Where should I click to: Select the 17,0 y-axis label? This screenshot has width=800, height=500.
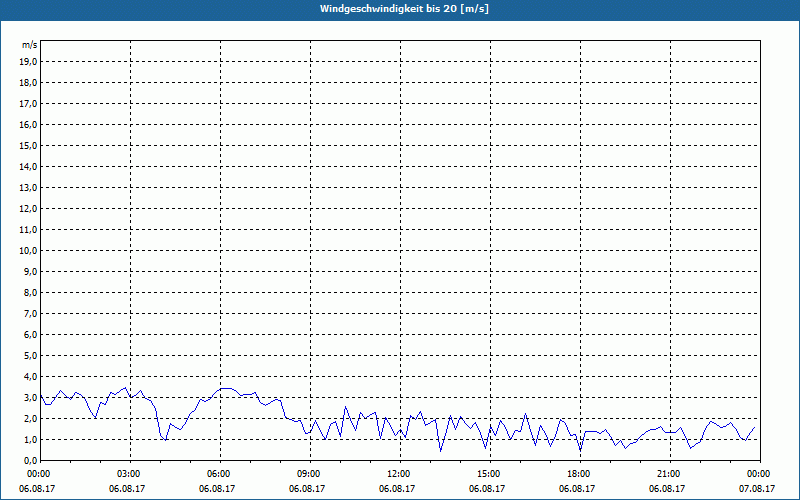pos(28,104)
